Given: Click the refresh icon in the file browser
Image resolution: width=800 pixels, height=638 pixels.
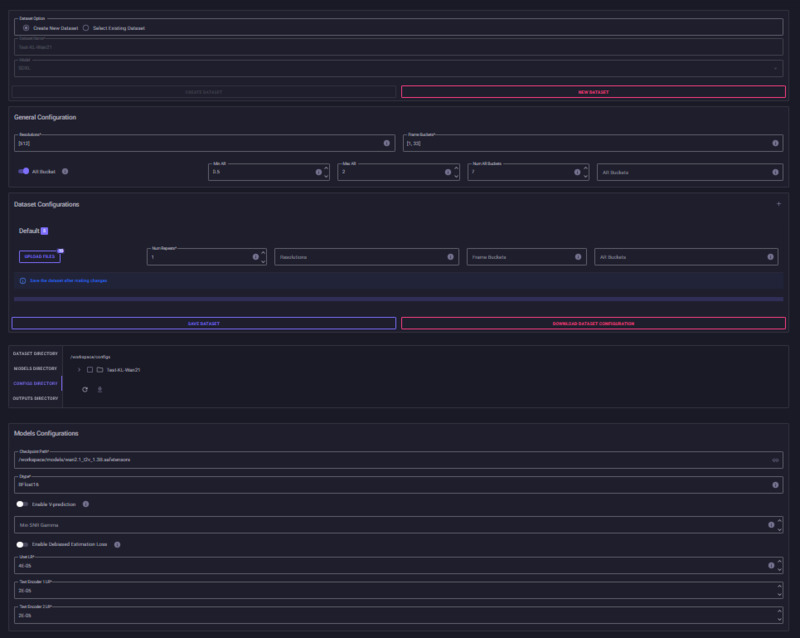Looking at the screenshot, I should [86, 389].
